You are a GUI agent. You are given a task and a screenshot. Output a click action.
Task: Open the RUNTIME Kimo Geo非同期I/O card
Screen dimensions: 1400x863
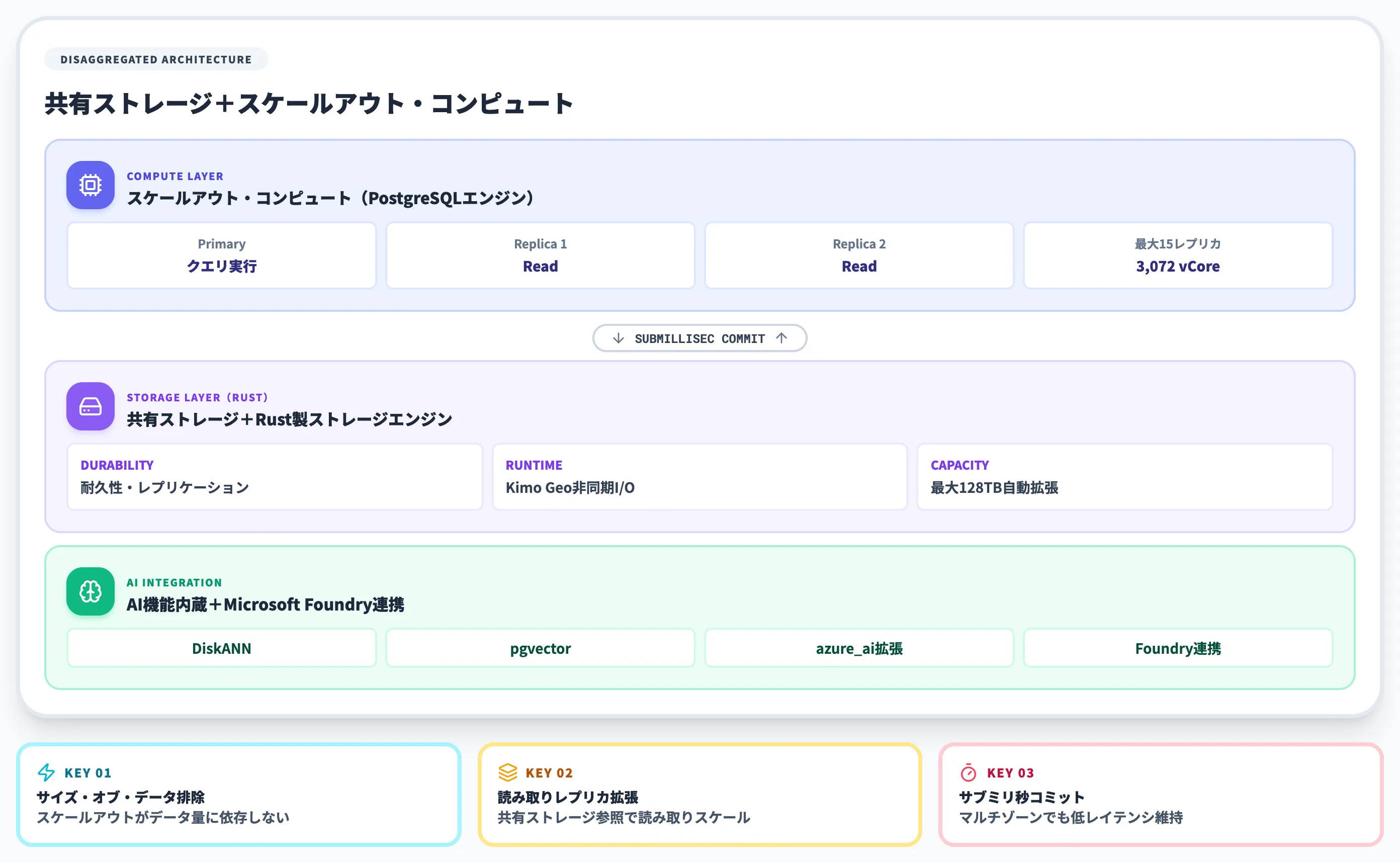pos(699,477)
